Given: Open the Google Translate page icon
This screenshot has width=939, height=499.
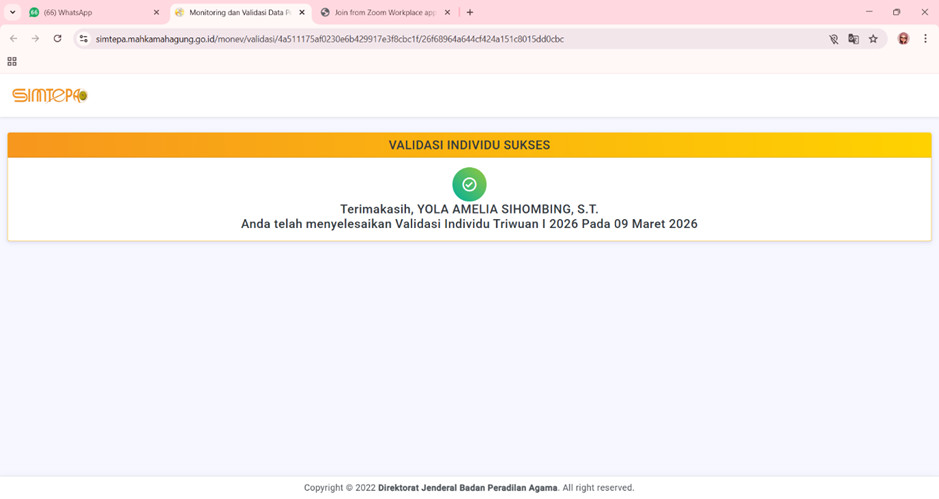Looking at the screenshot, I should [x=853, y=39].
